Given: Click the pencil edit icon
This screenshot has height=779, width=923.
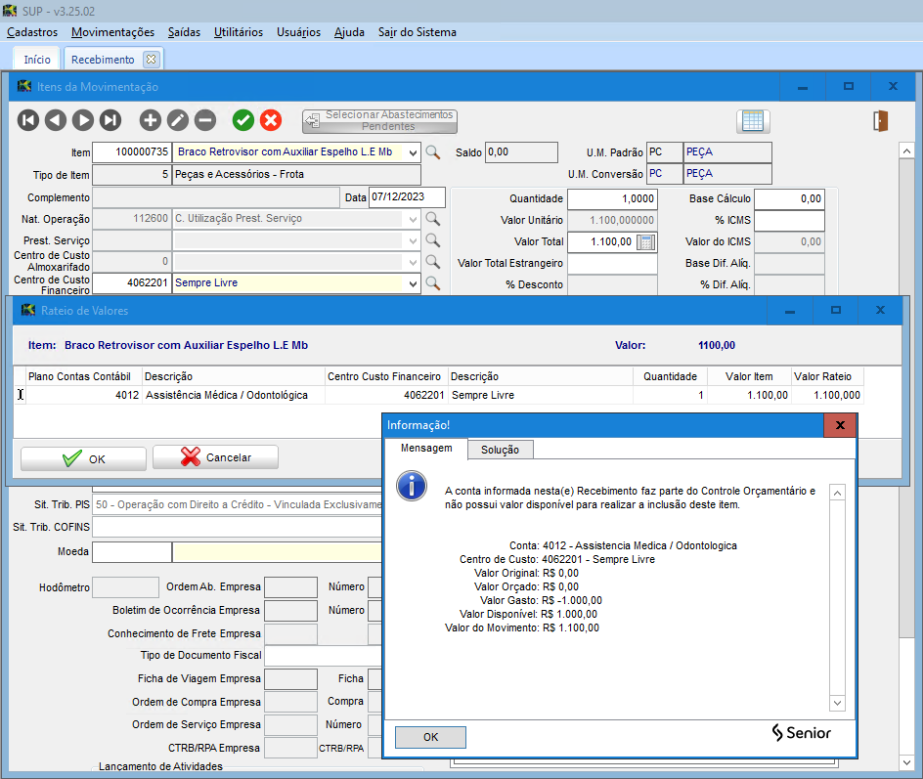Looking at the screenshot, I should [x=177, y=120].
